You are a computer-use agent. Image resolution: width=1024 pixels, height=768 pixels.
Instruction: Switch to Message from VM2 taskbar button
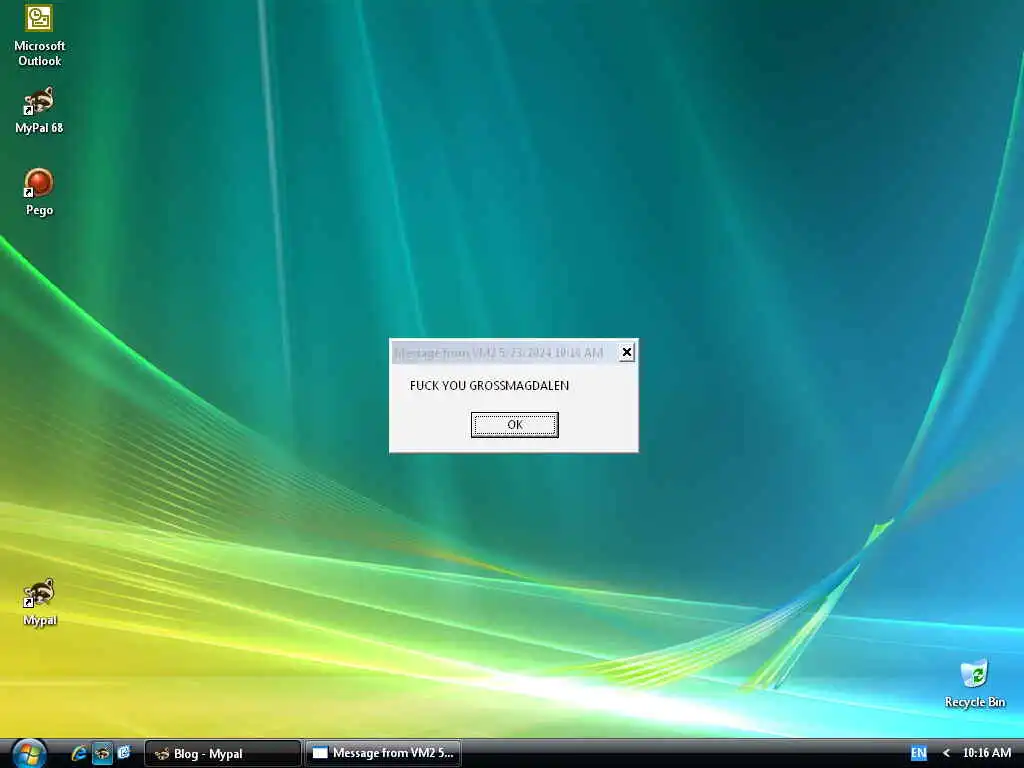coord(383,753)
